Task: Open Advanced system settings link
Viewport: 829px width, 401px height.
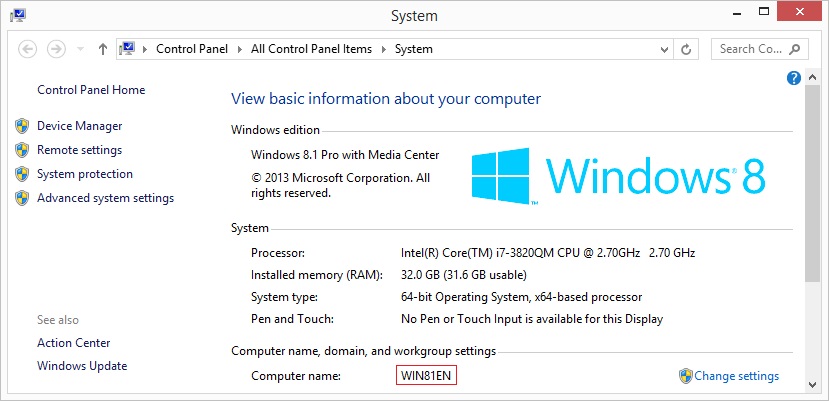Action: point(105,198)
